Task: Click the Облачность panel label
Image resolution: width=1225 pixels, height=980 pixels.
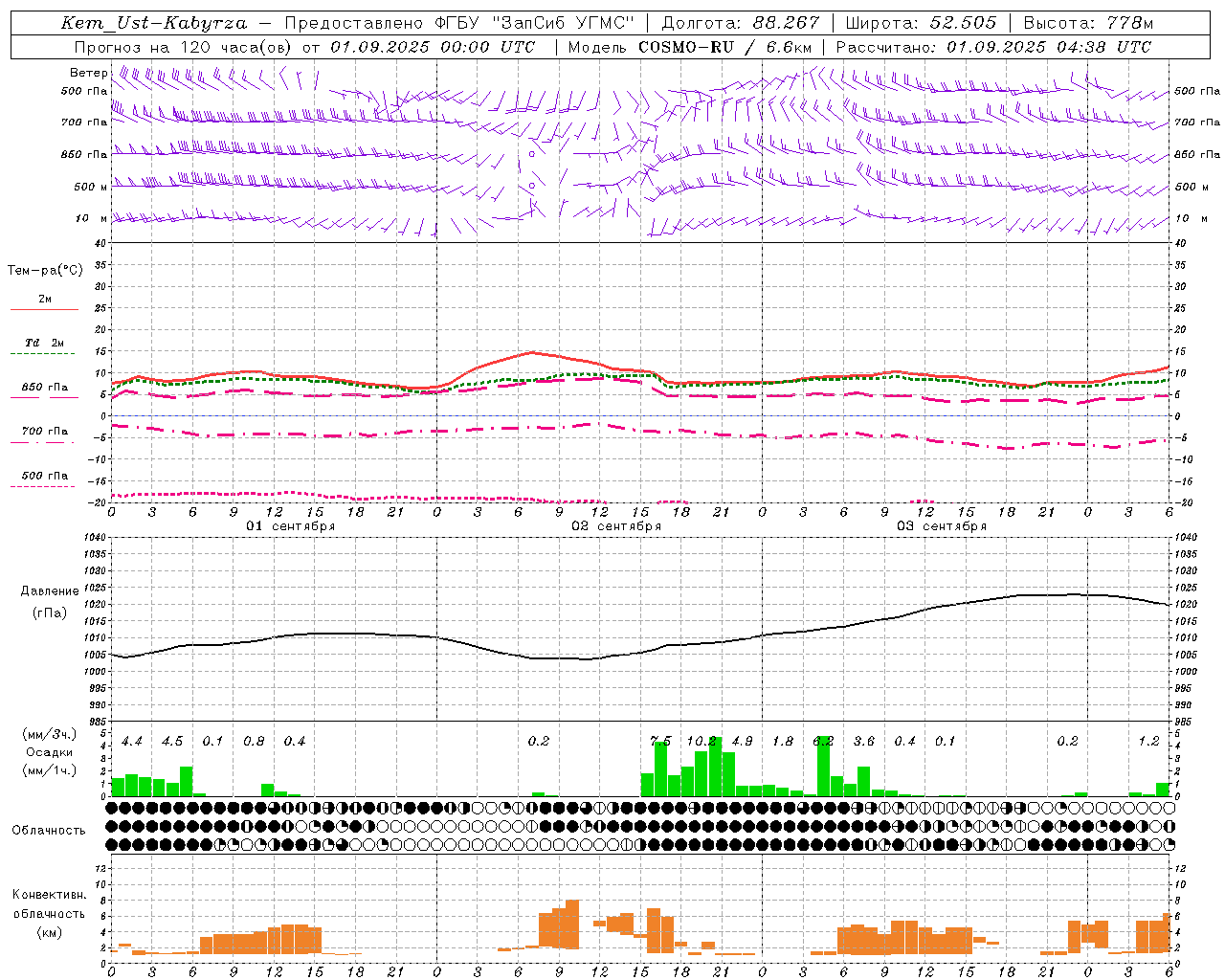Action: (49, 831)
